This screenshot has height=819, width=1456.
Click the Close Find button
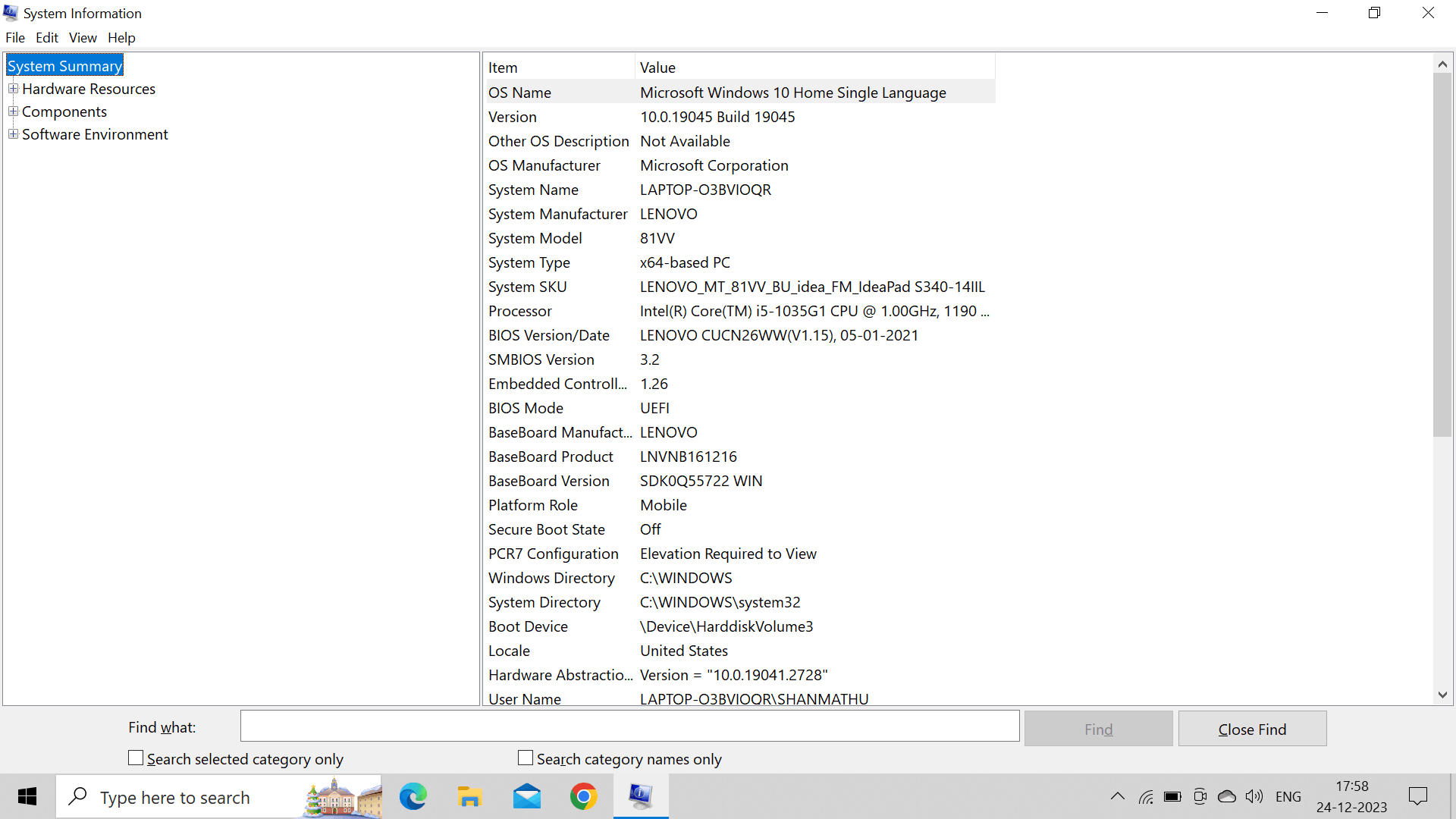click(x=1252, y=729)
